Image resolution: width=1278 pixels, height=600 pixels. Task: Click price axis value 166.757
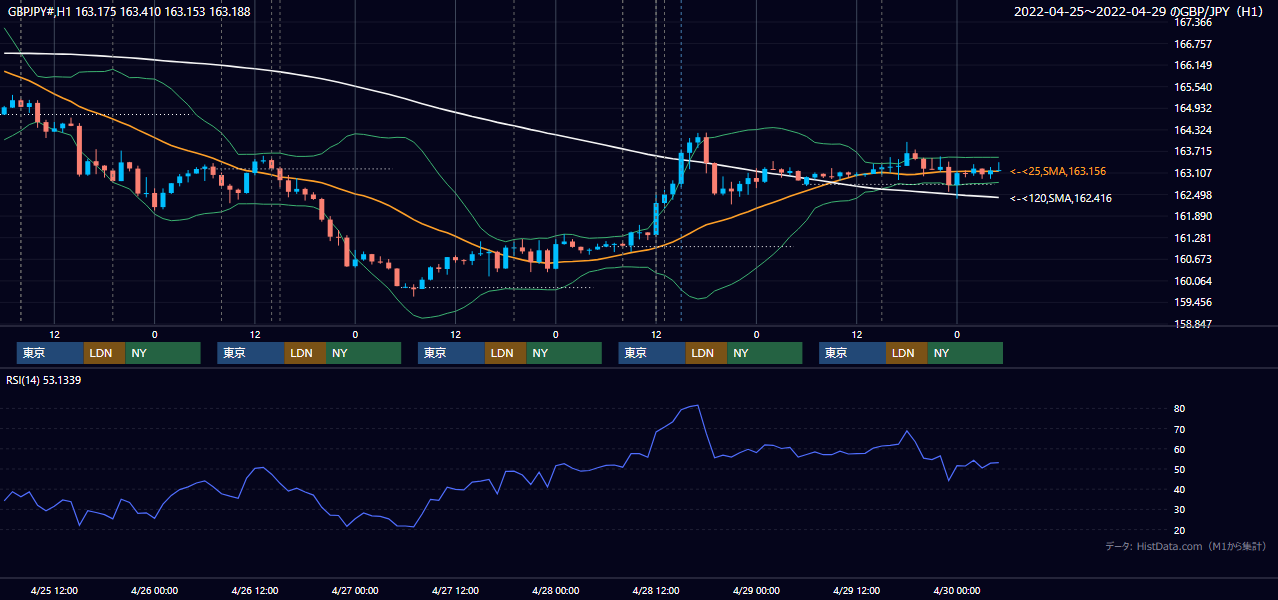point(1192,44)
